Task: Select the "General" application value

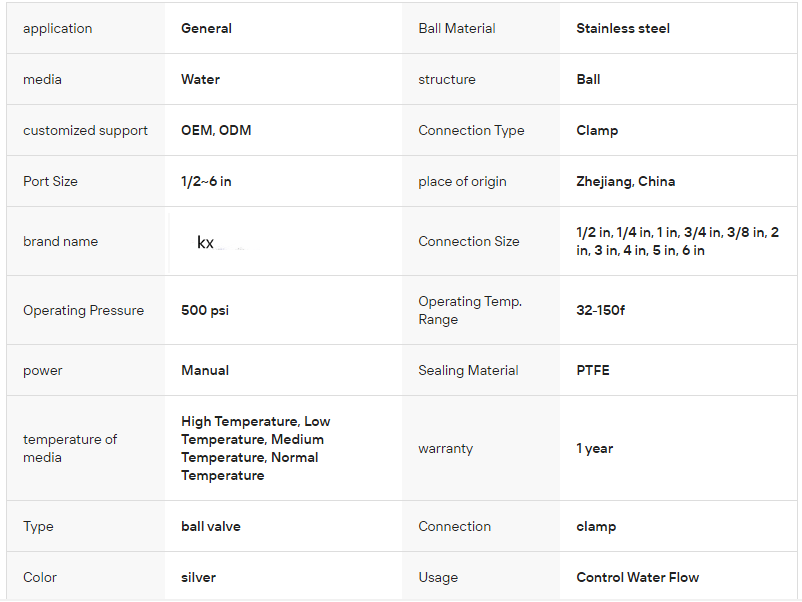Action: tap(206, 29)
